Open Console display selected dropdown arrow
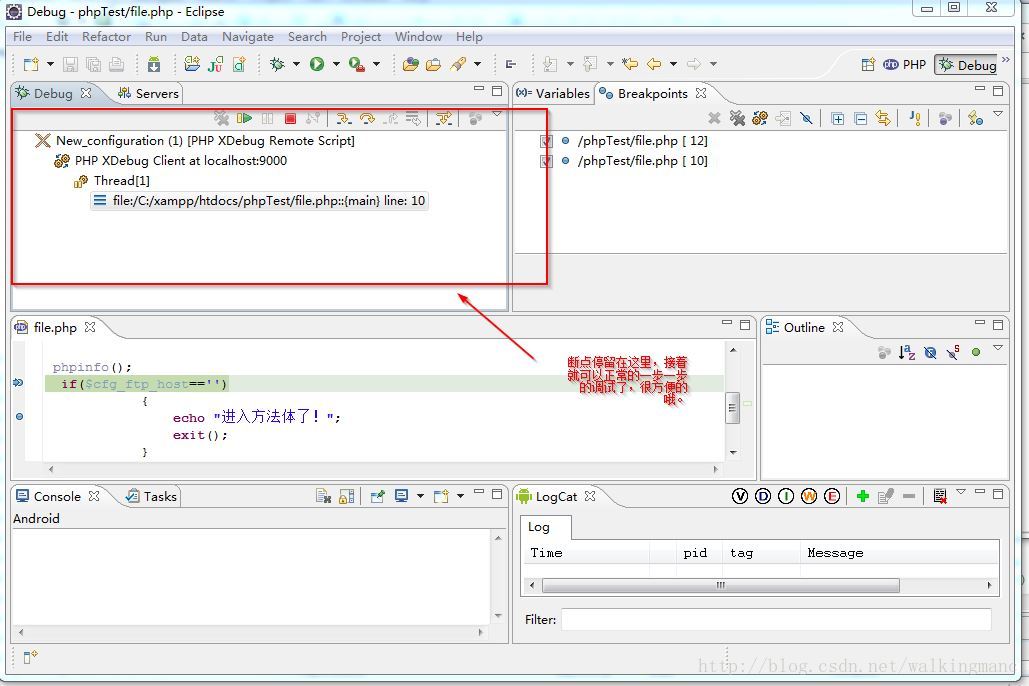This screenshot has width=1029, height=686. 420,496
